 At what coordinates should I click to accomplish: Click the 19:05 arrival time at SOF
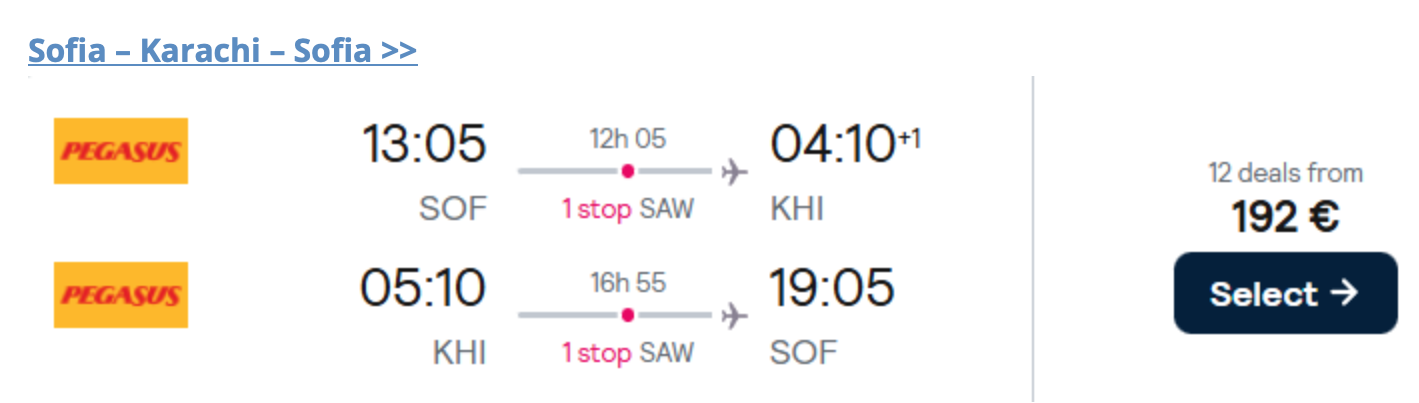tap(831, 288)
